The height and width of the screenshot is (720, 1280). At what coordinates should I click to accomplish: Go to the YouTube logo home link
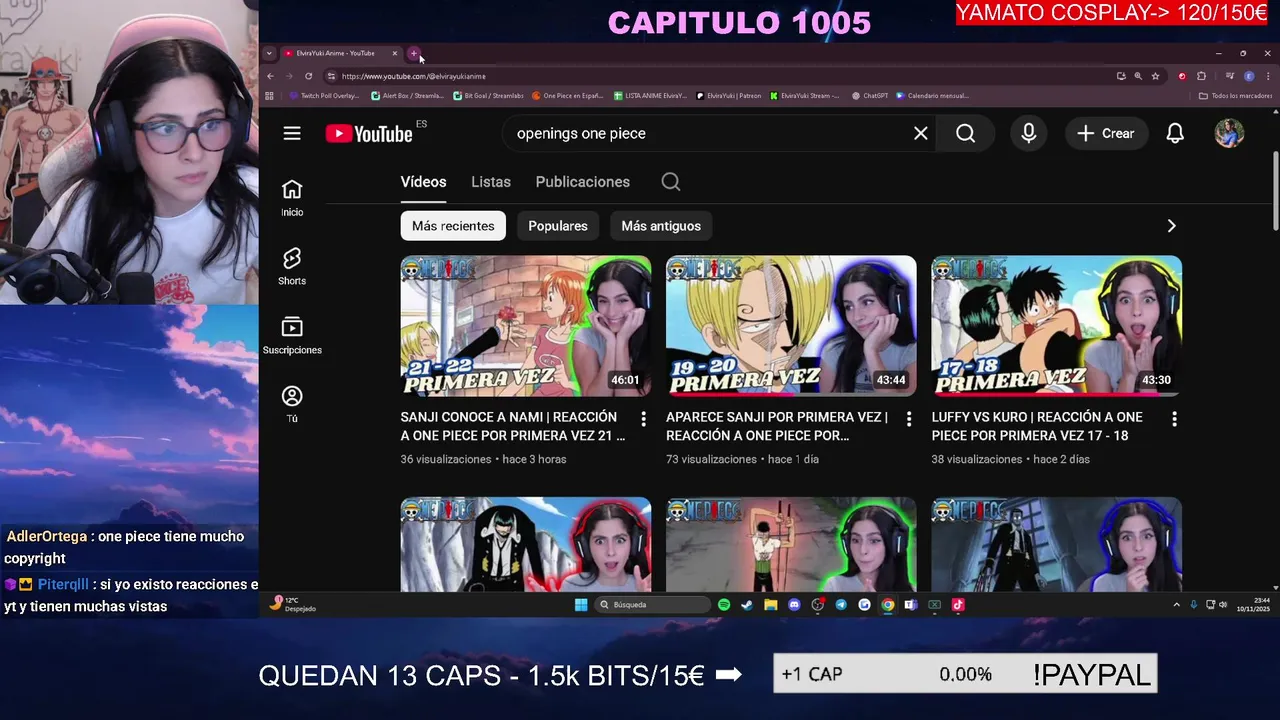(369, 133)
